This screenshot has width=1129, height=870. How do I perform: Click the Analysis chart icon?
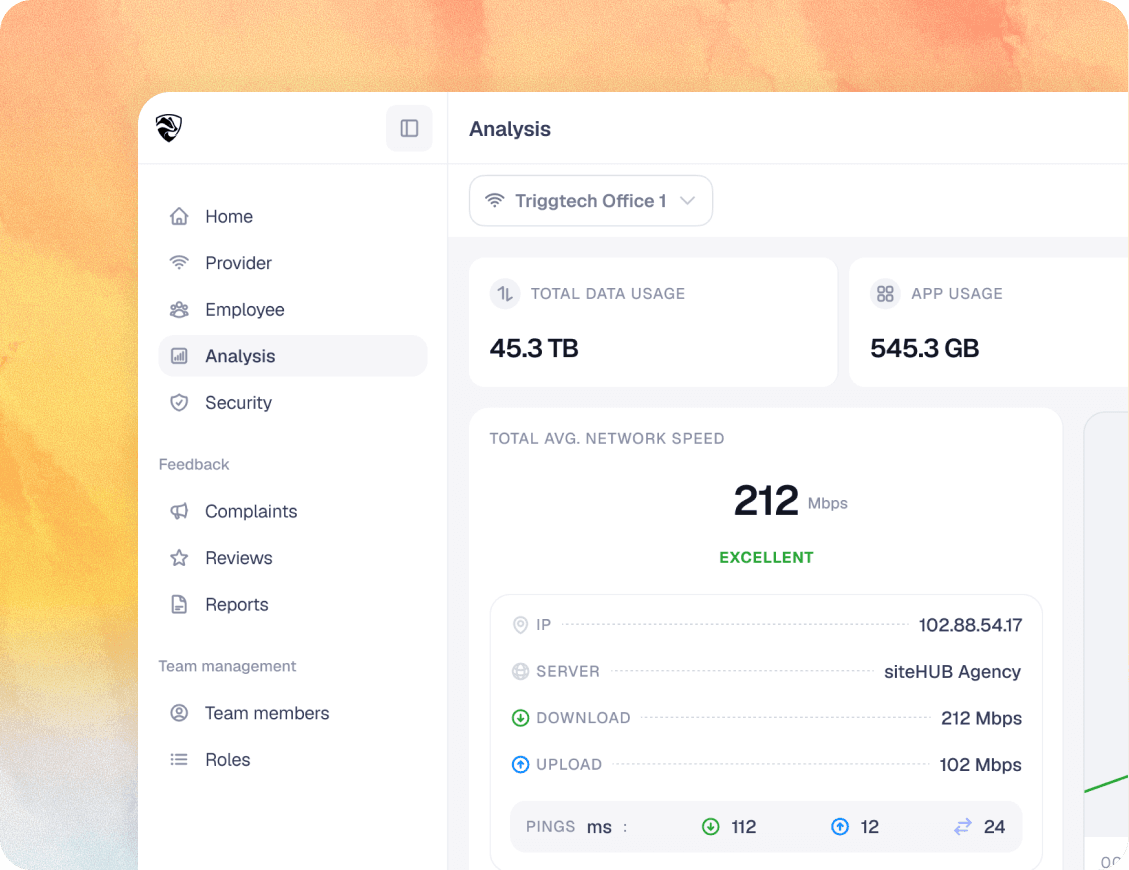(x=179, y=356)
